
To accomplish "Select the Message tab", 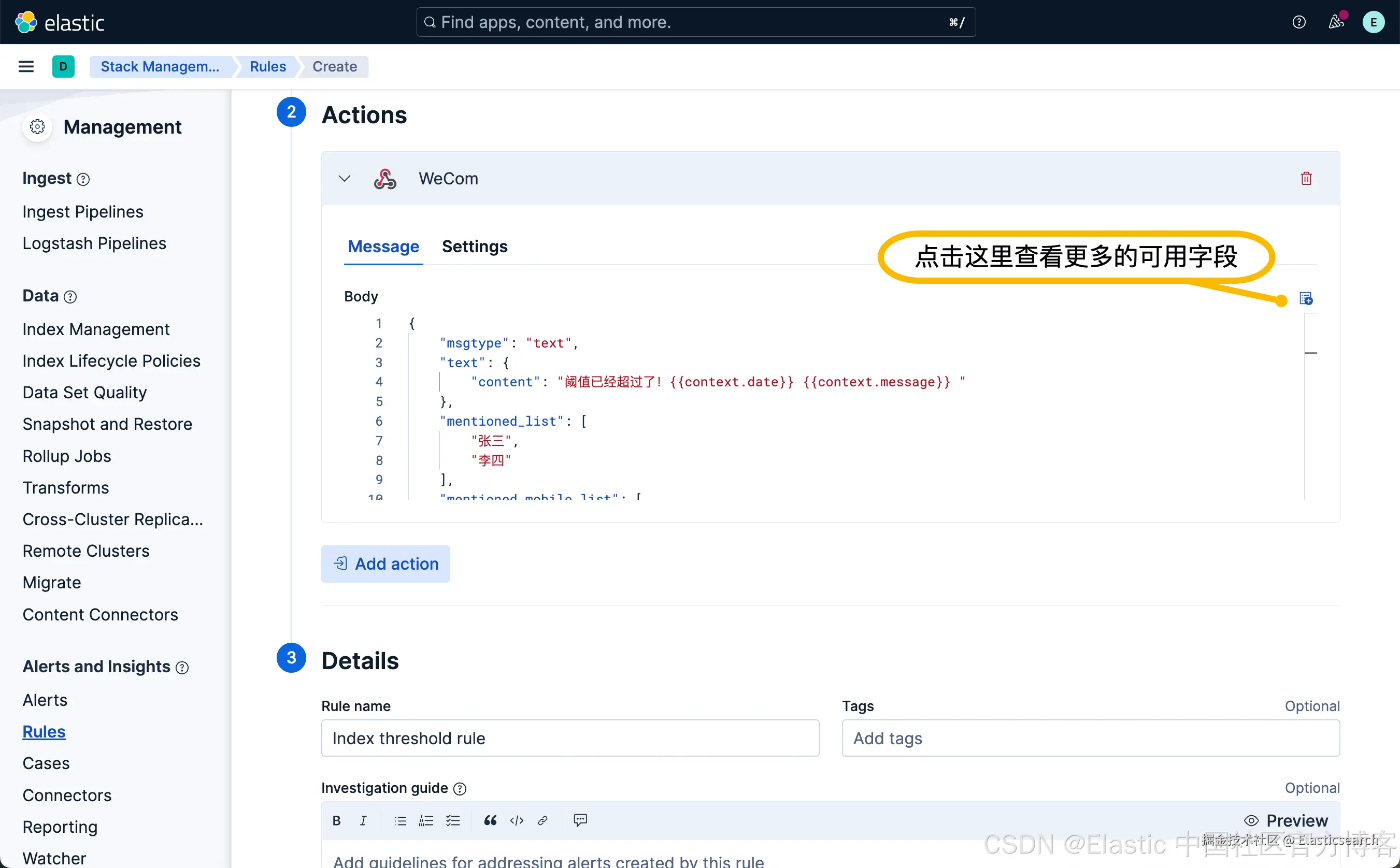I will pos(383,247).
